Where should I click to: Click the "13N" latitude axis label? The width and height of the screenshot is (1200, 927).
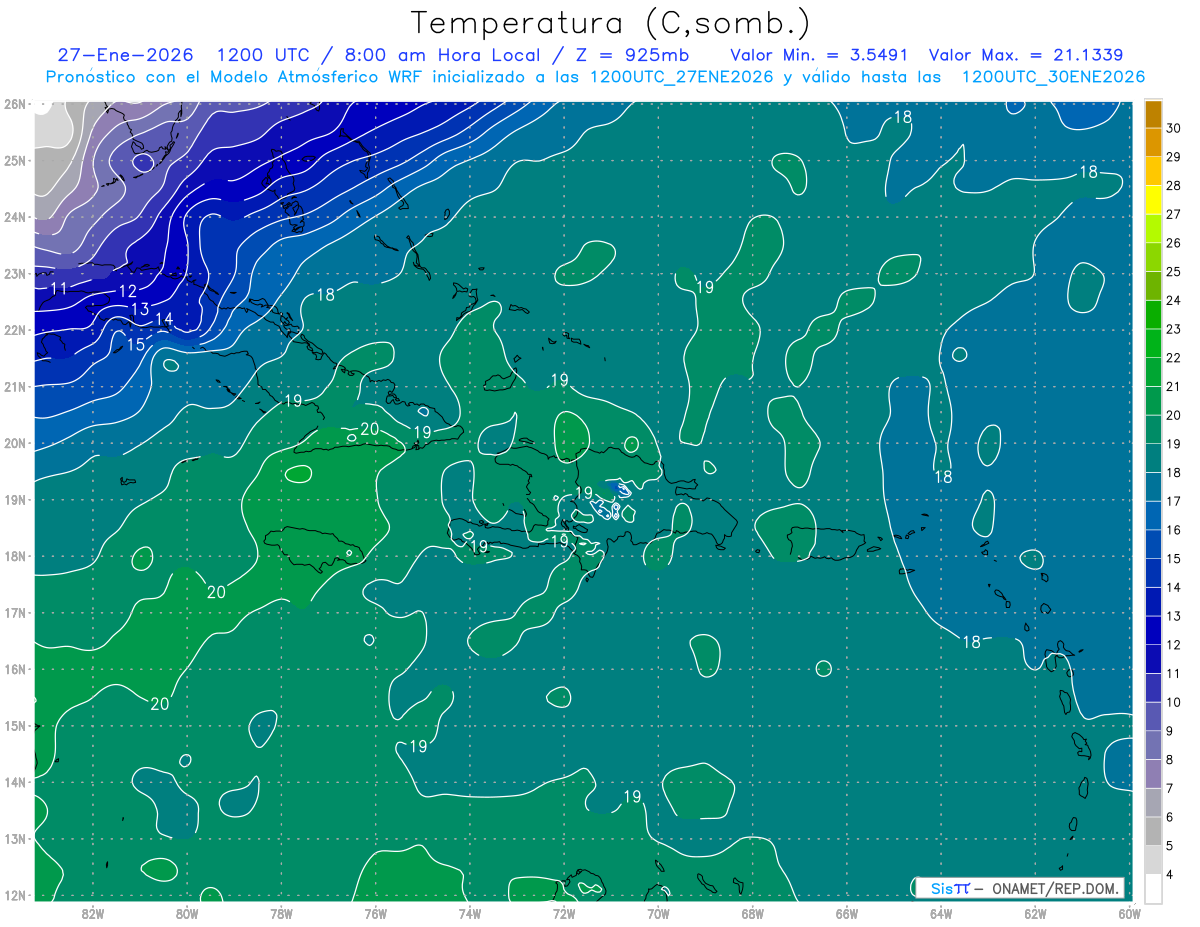(15, 838)
